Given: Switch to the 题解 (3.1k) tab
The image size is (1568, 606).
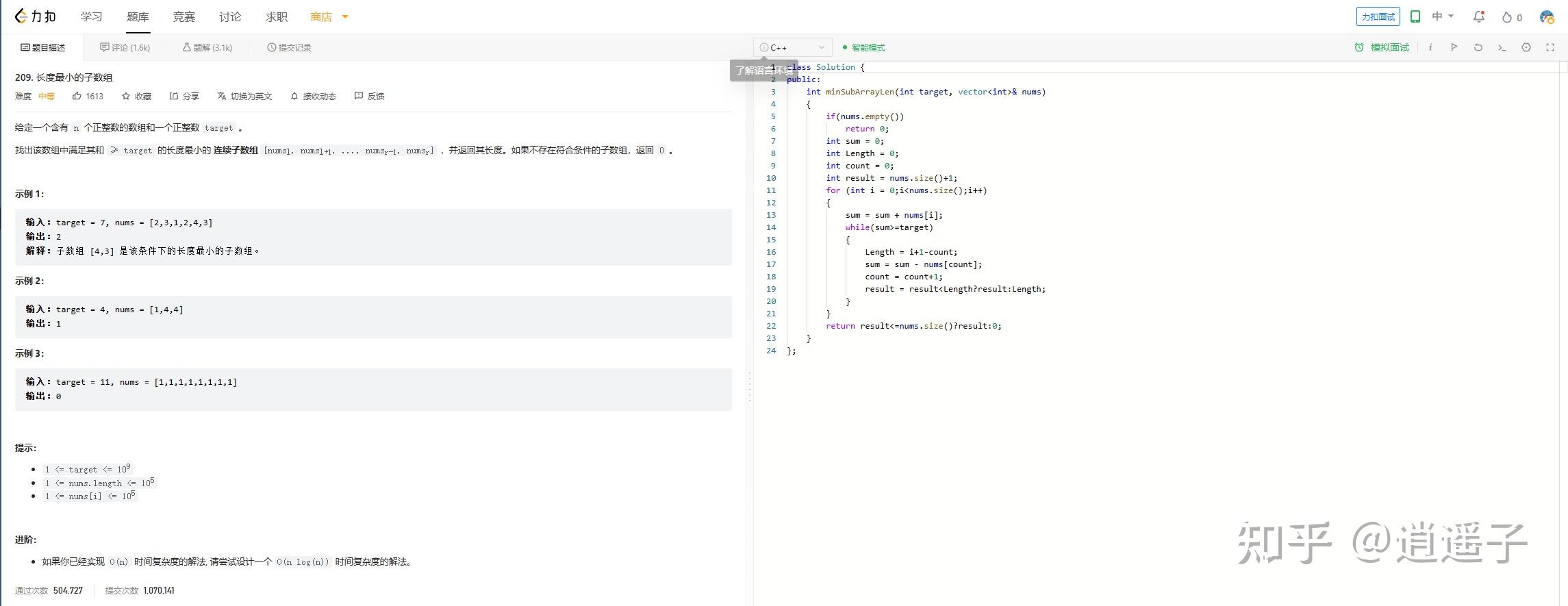Looking at the screenshot, I should point(207,47).
